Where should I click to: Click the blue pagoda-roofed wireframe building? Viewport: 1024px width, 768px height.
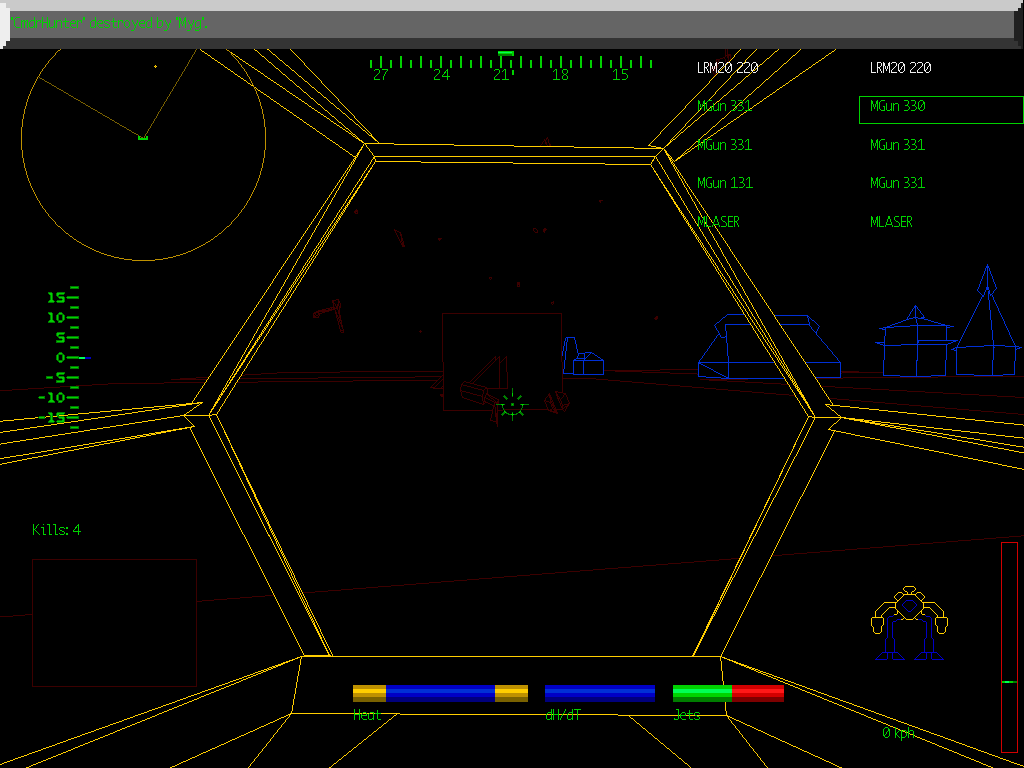tap(914, 342)
